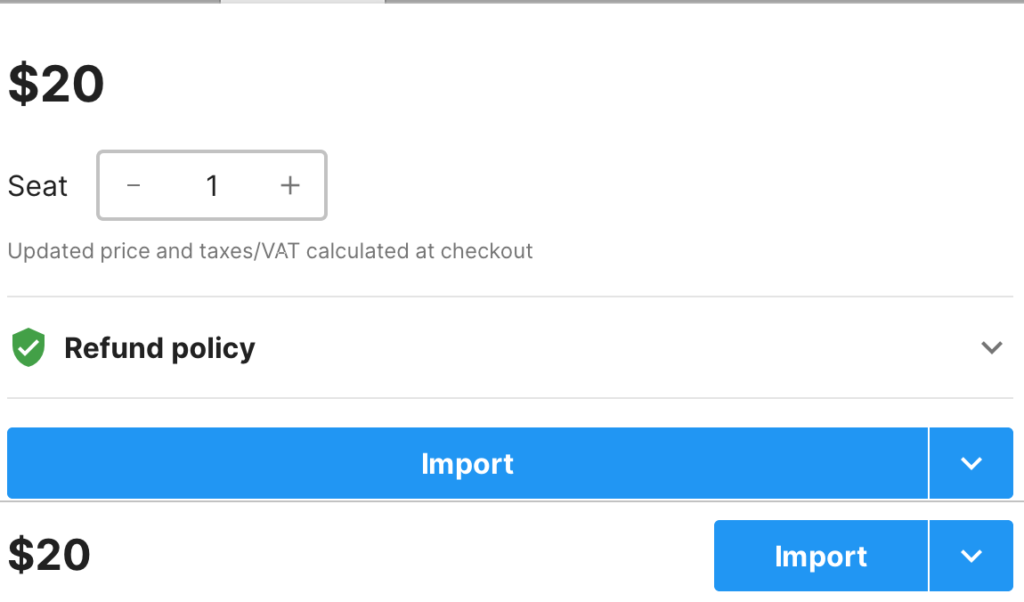Click the green shield checkmark icon
The image size is (1024, 602).
point(28,348)
